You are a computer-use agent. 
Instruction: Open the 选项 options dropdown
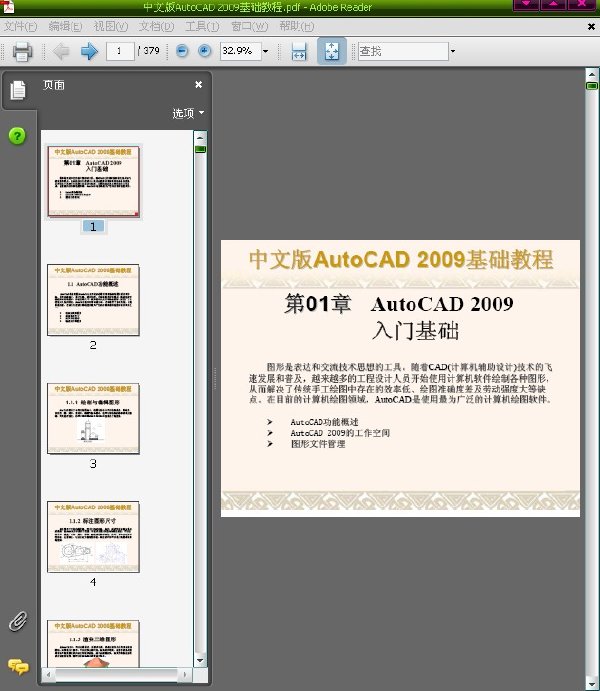click(x=188, y=113)
